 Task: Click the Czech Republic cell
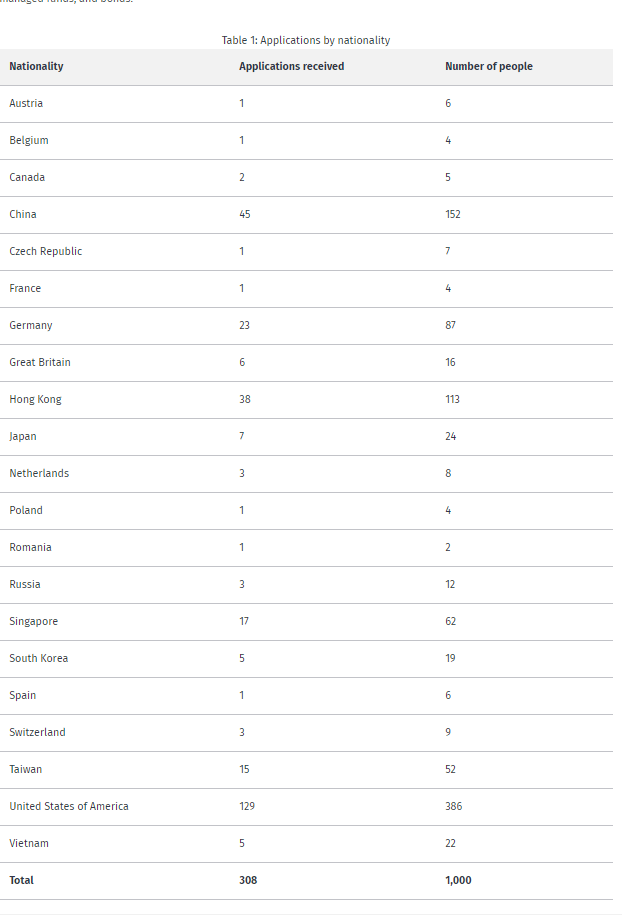(46, 252)
